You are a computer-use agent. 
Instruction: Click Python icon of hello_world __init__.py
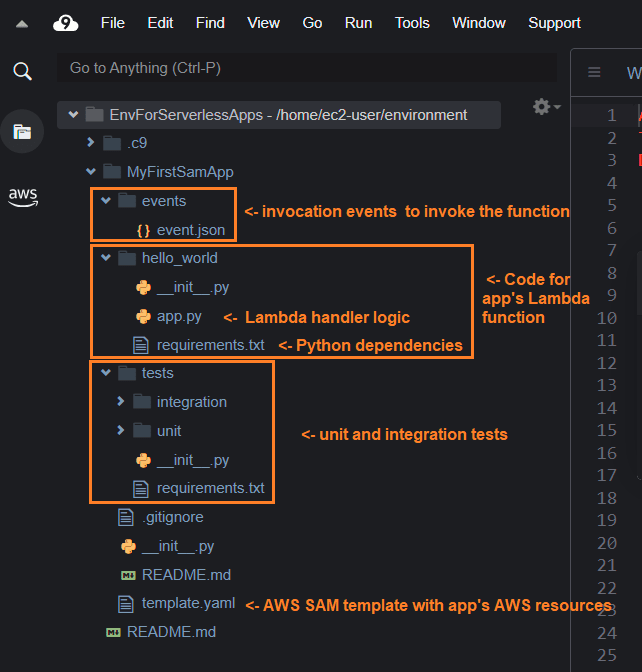pos(143,288)
